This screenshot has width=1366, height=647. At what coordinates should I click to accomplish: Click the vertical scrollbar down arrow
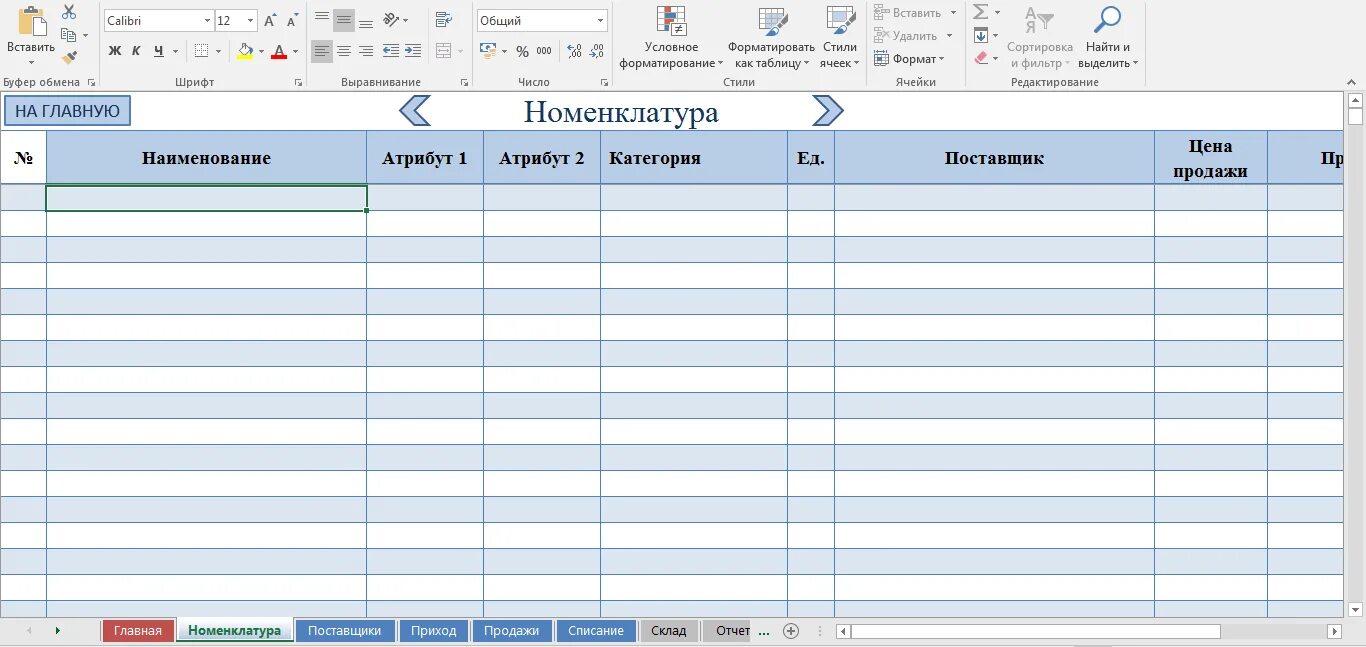[x=1355, y=610]
